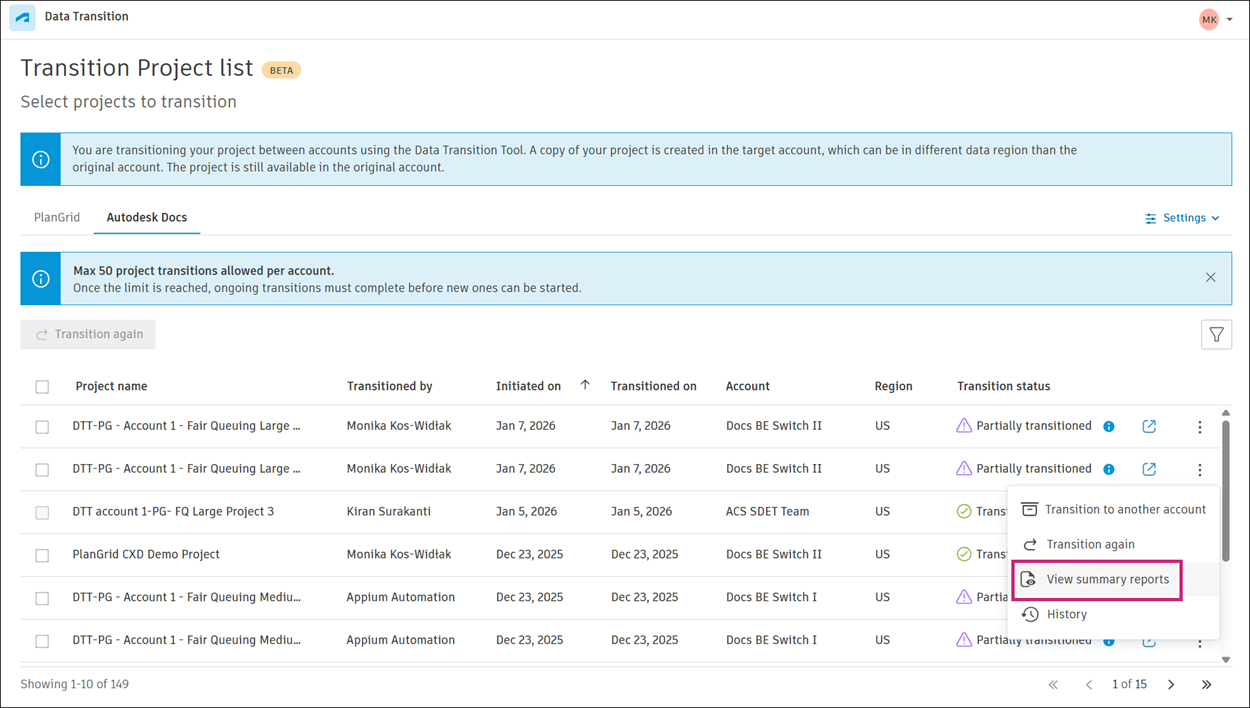Click info icon beside first Partially transitioned status
This screenshot has width=1250, height=708.
(x=1108, y=427)
